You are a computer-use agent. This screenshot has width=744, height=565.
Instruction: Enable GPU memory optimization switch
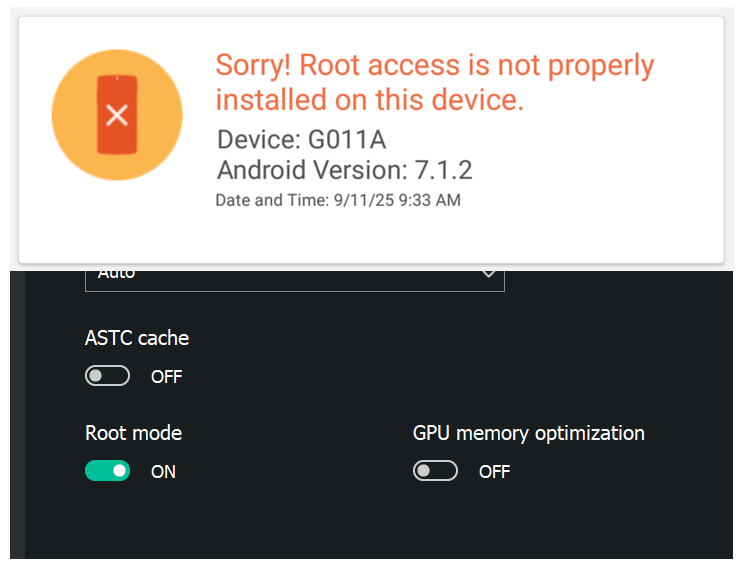[x=435, y=471]
